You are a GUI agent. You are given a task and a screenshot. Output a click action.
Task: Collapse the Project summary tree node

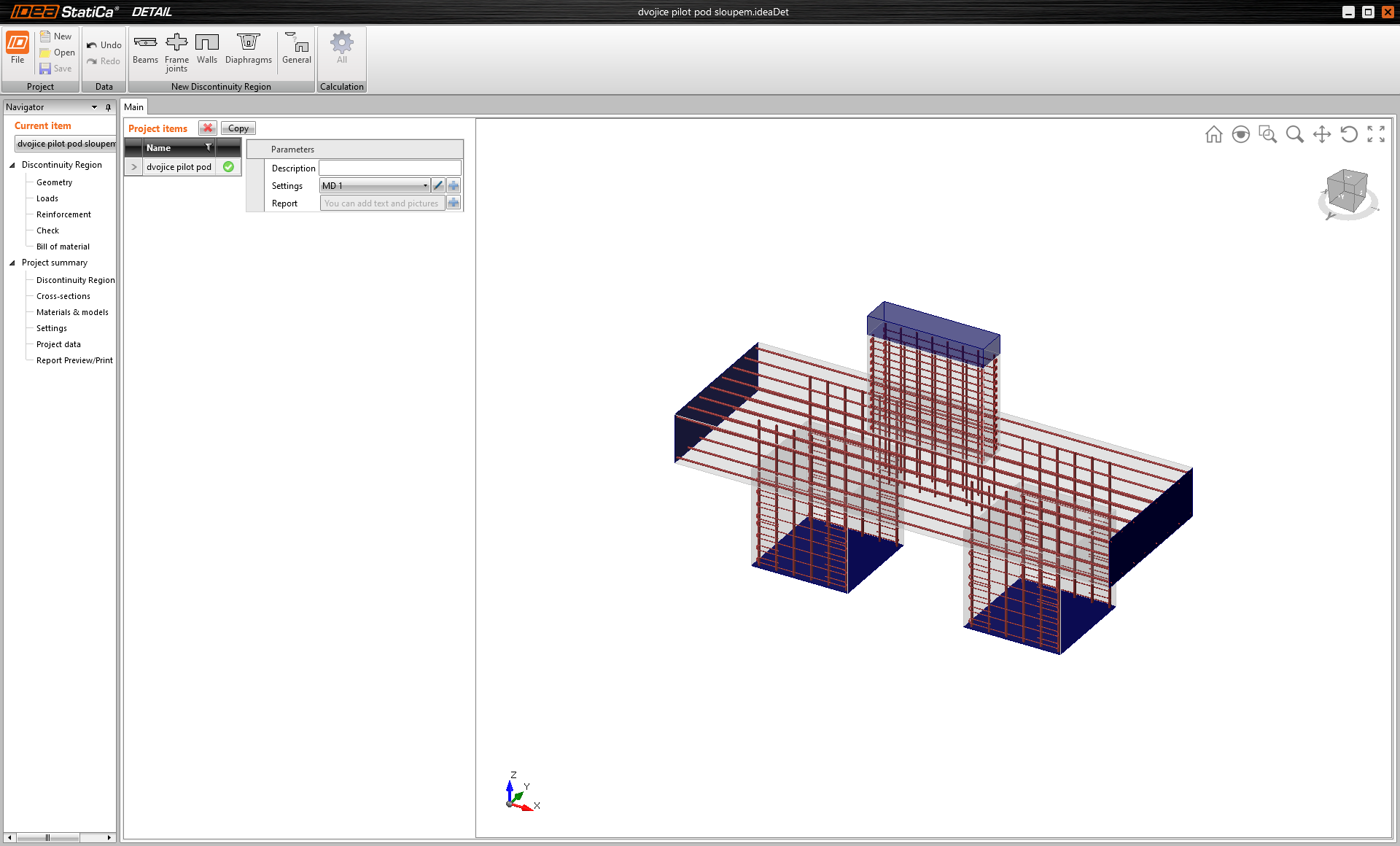(x=12, y=263)
